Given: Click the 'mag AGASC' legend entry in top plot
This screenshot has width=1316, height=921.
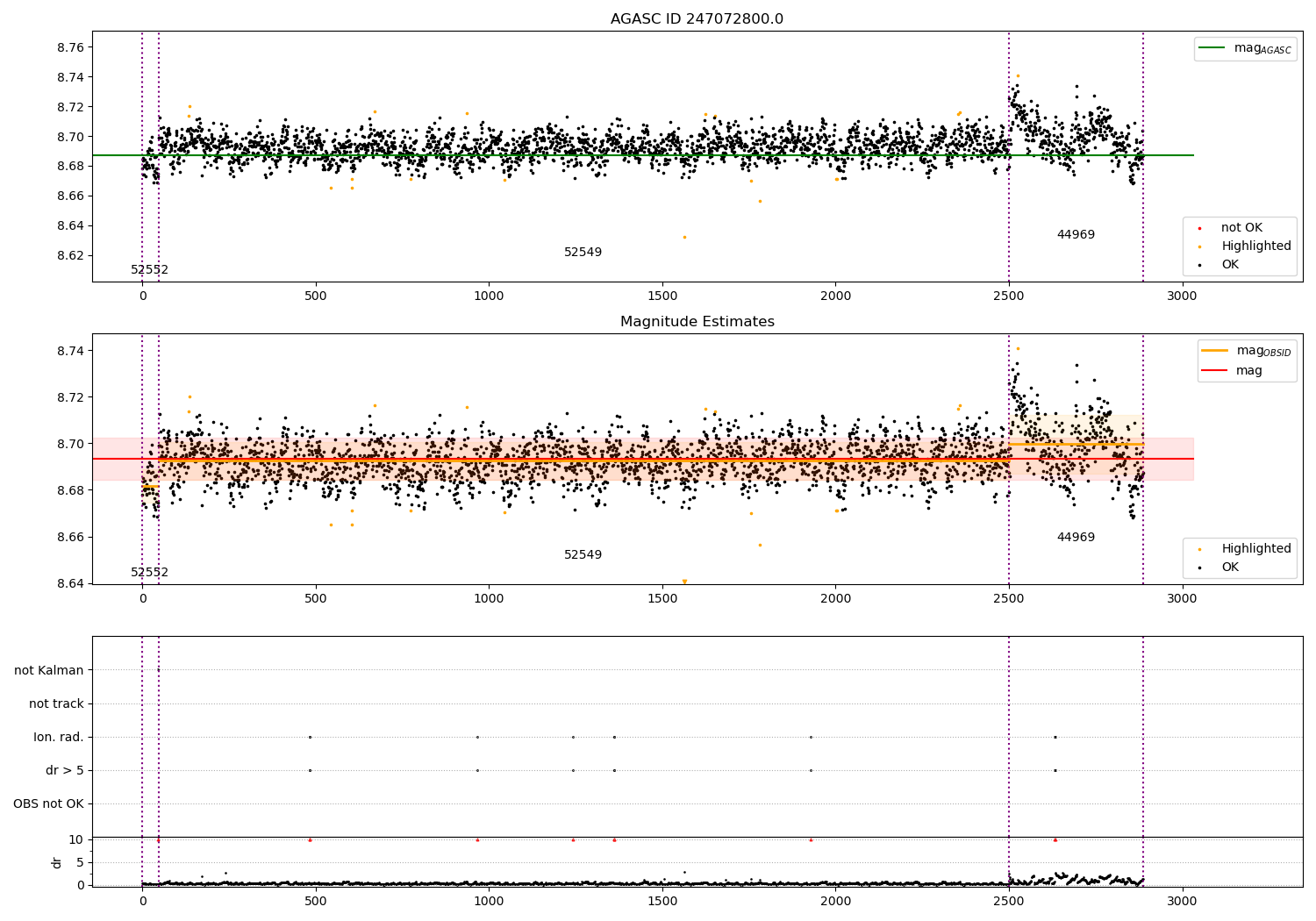Looking at the screenshot, I should (1246, 48).
